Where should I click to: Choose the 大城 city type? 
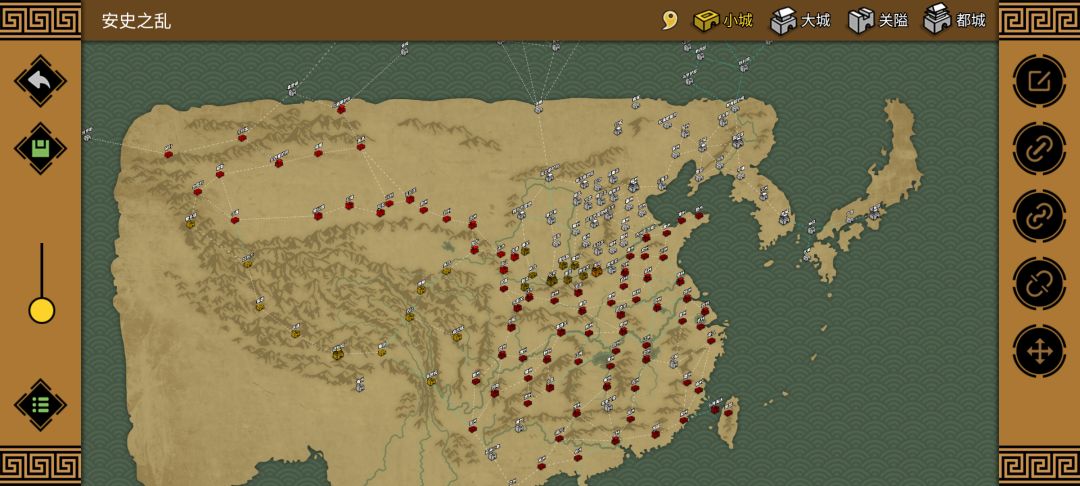[800, 20]
